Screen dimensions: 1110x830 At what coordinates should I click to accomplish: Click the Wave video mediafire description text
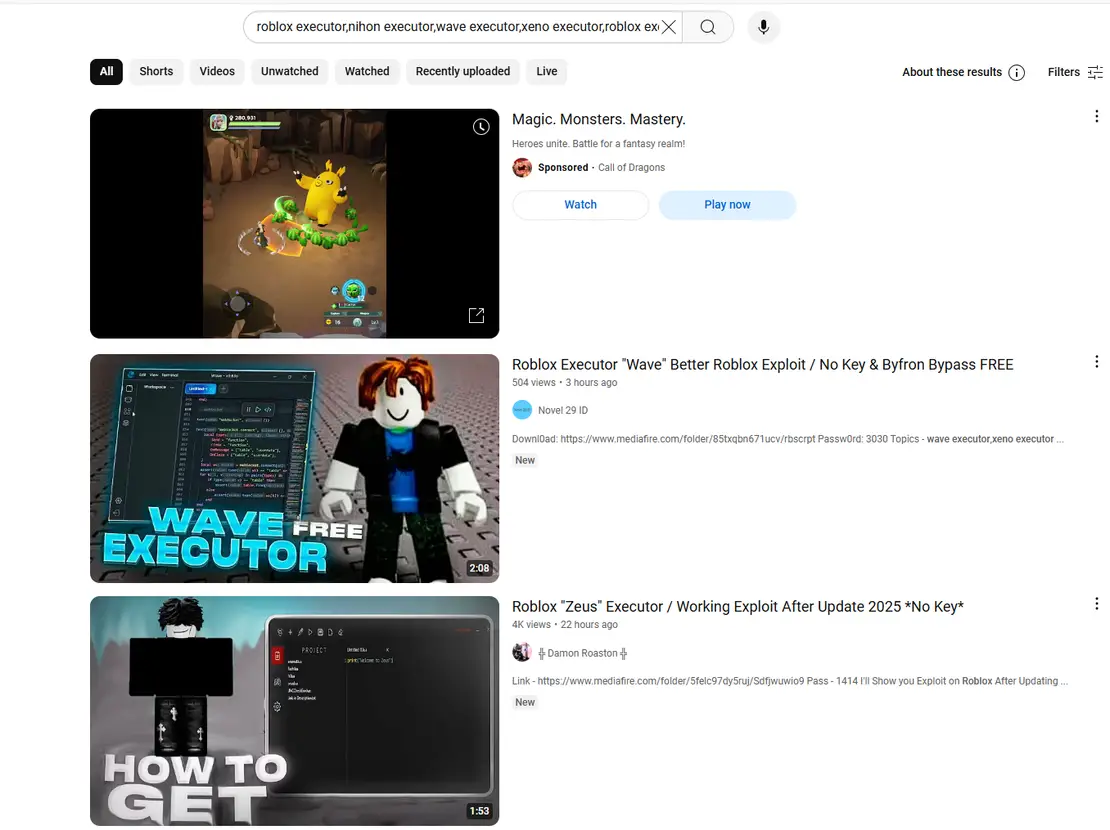pyautogui.click(x=787, y=439)
